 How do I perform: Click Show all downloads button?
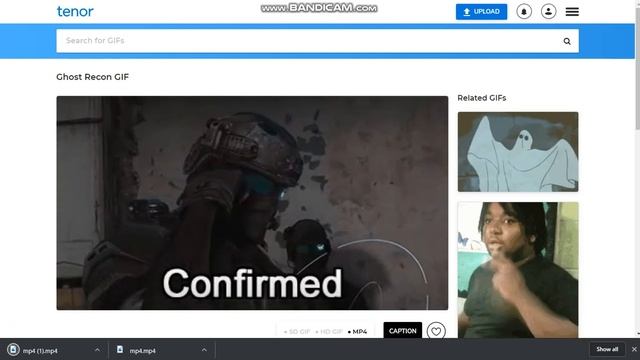click(x=607, y=349)
